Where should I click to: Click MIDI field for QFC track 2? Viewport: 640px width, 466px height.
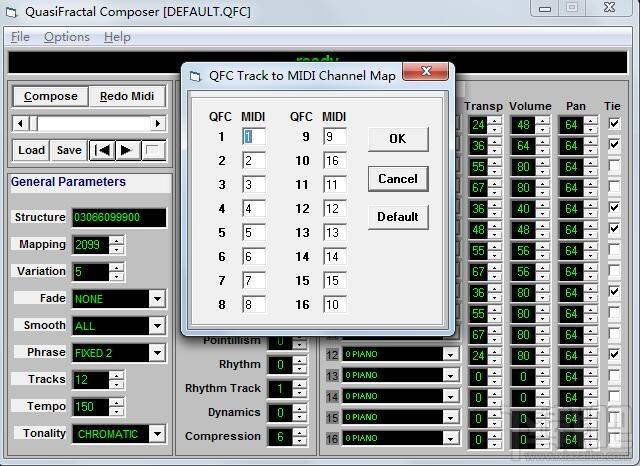[253, 161]
